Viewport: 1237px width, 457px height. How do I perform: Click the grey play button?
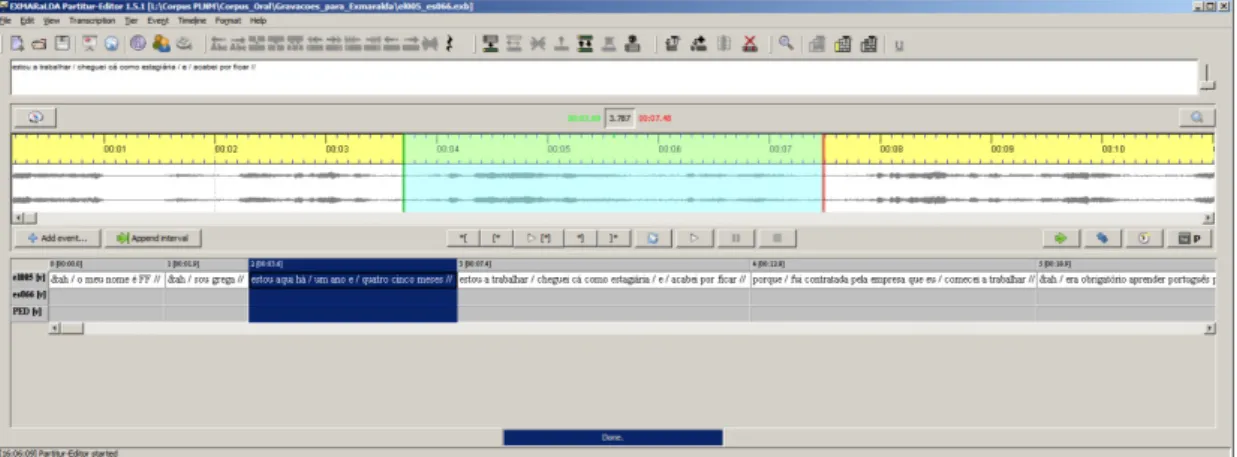[694, 238]
